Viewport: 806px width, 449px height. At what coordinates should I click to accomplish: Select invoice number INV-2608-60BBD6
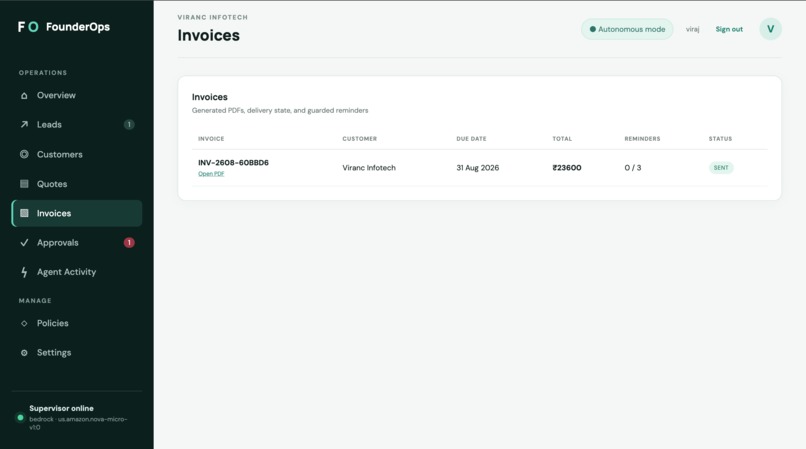233,163
